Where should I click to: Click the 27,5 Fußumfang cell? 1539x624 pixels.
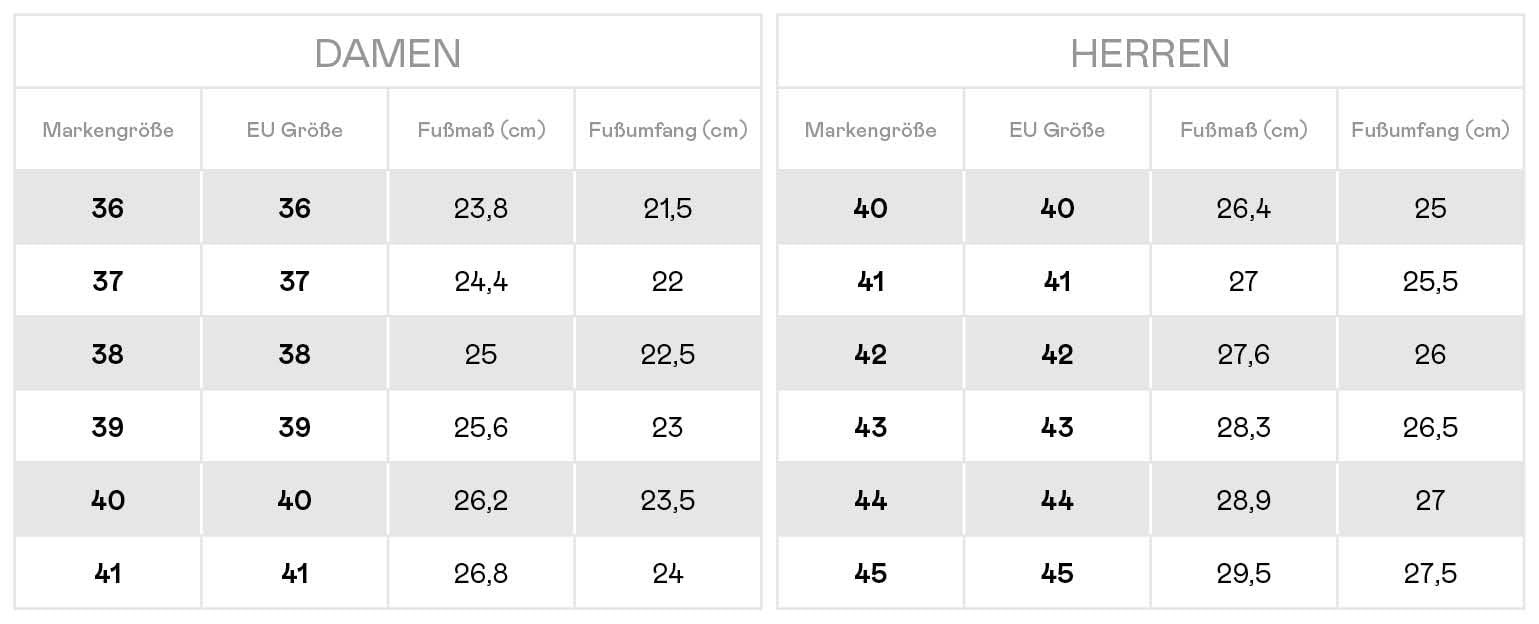click(x=1430, y=573)
